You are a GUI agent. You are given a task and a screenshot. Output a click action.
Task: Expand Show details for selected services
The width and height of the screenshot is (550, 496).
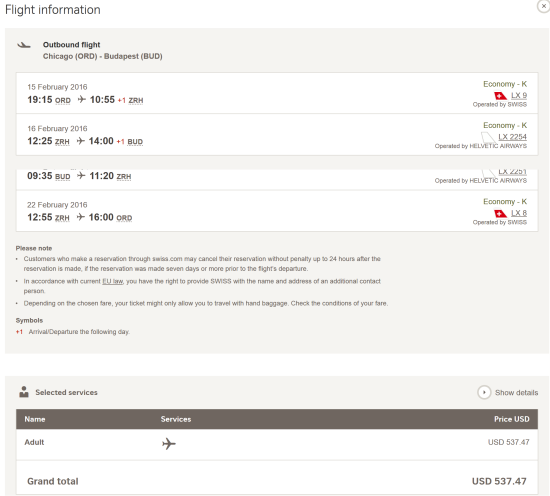tap(508, 393)
